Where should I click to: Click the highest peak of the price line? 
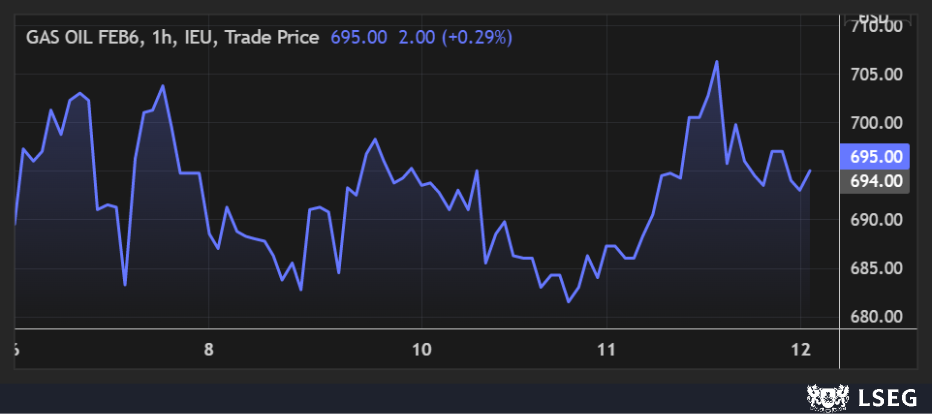pos(717,62)
